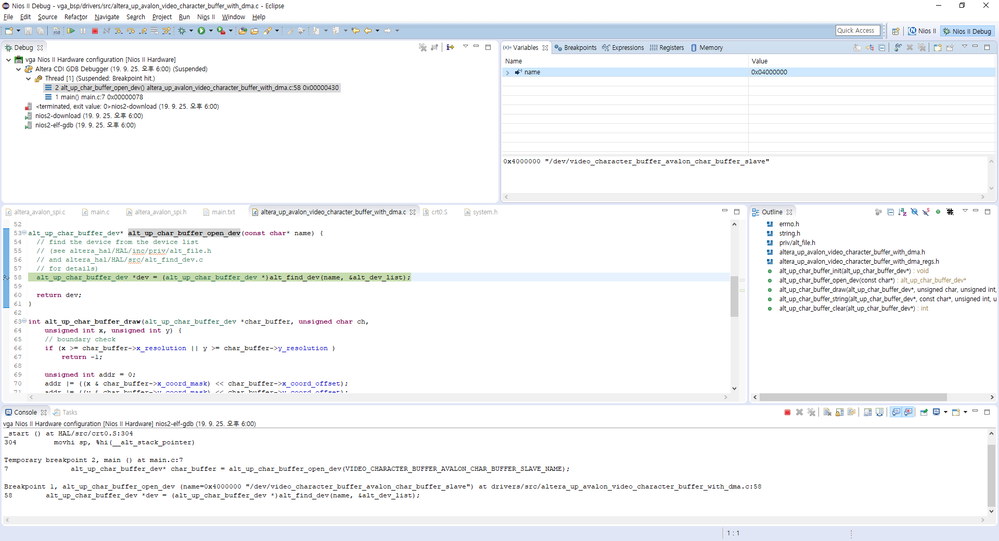
Task: Toggle code folding at line 63
Action: (25, 322)
